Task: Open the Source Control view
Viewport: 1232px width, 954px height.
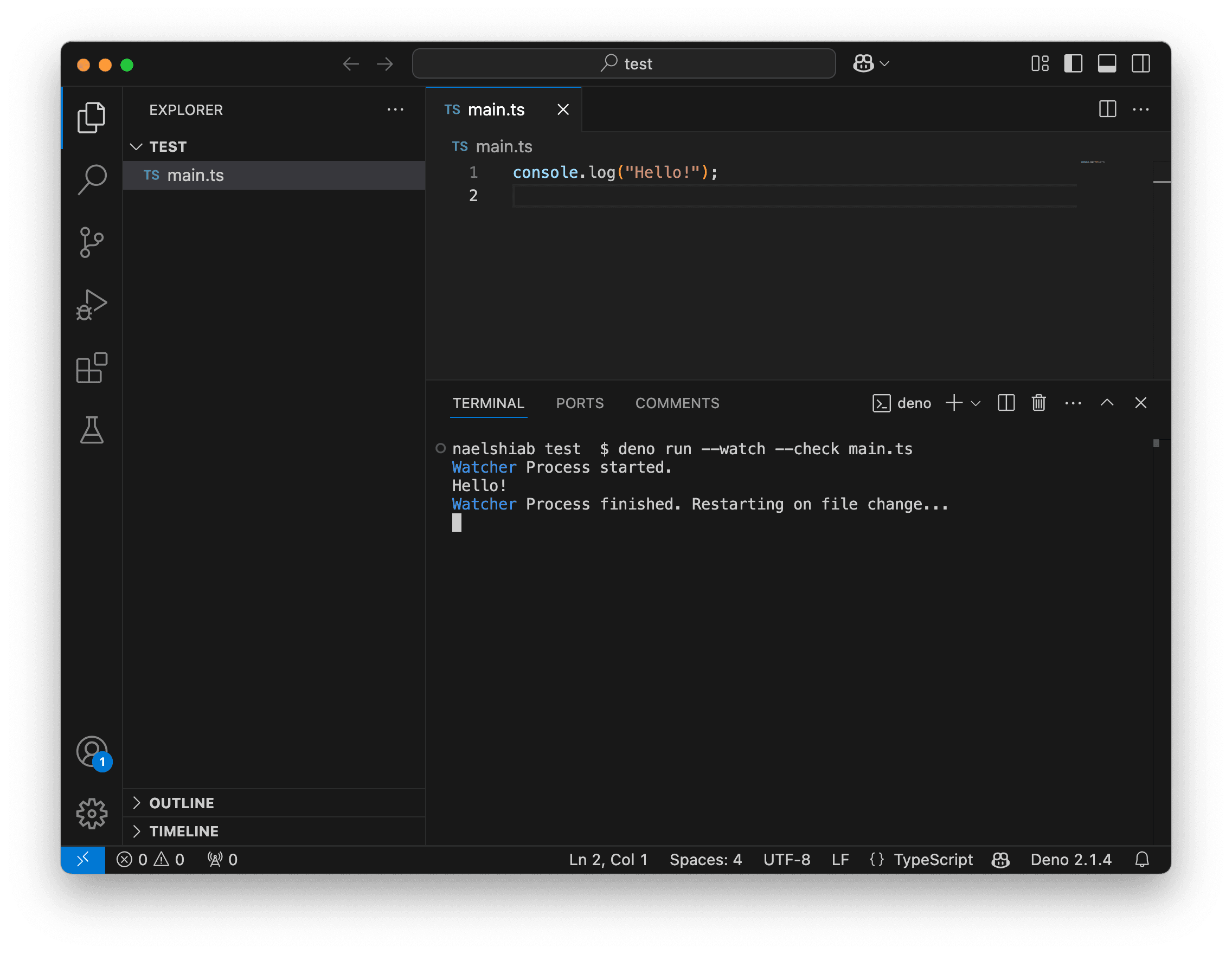Action: coord(92,242)
